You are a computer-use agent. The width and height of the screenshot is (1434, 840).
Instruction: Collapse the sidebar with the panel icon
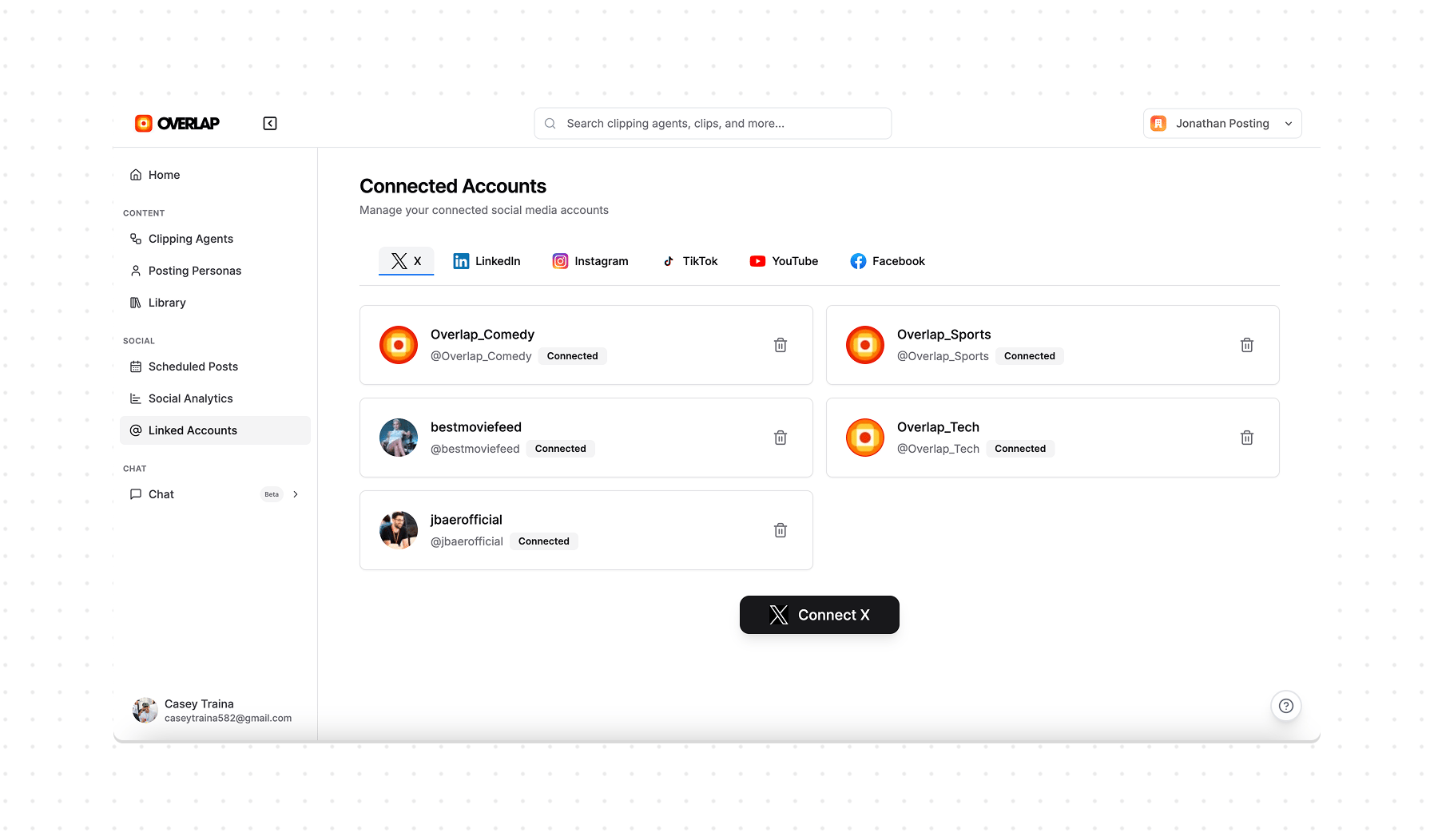270,123
